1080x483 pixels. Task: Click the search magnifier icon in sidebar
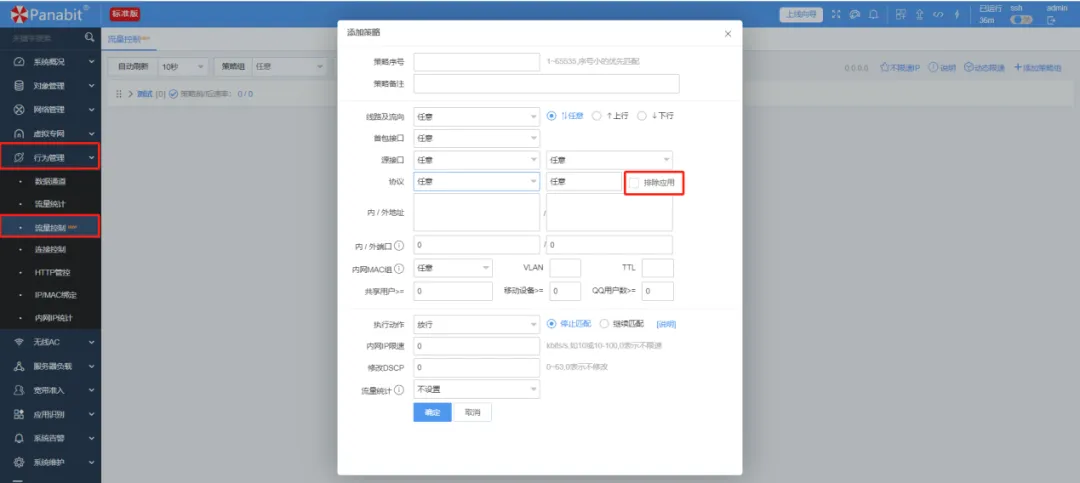90,38
